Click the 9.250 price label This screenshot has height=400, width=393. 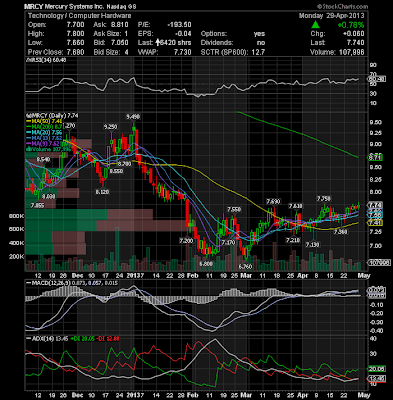tap(110, 127)
